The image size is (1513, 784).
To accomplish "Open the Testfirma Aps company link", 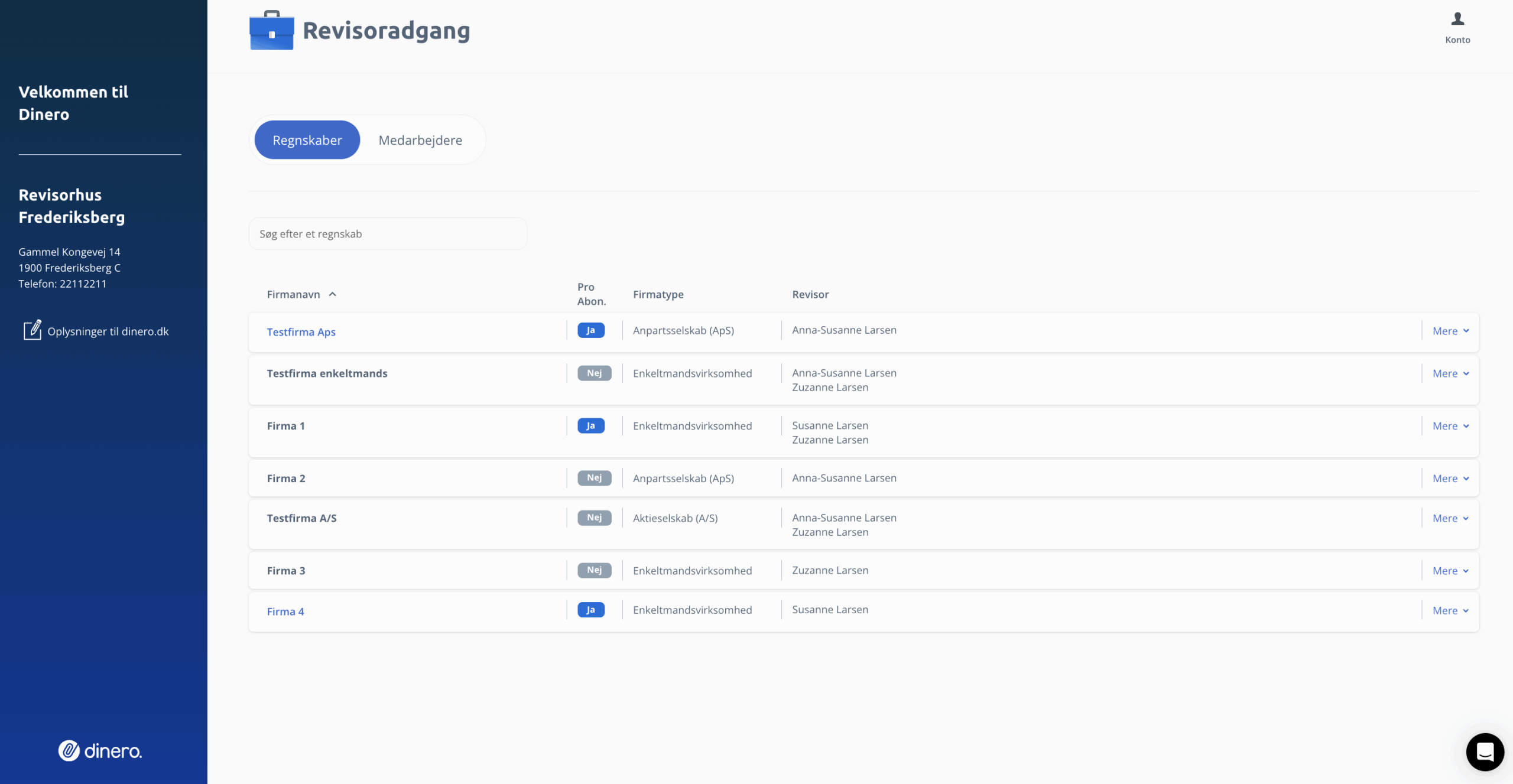I will click(x=301, y=332).
